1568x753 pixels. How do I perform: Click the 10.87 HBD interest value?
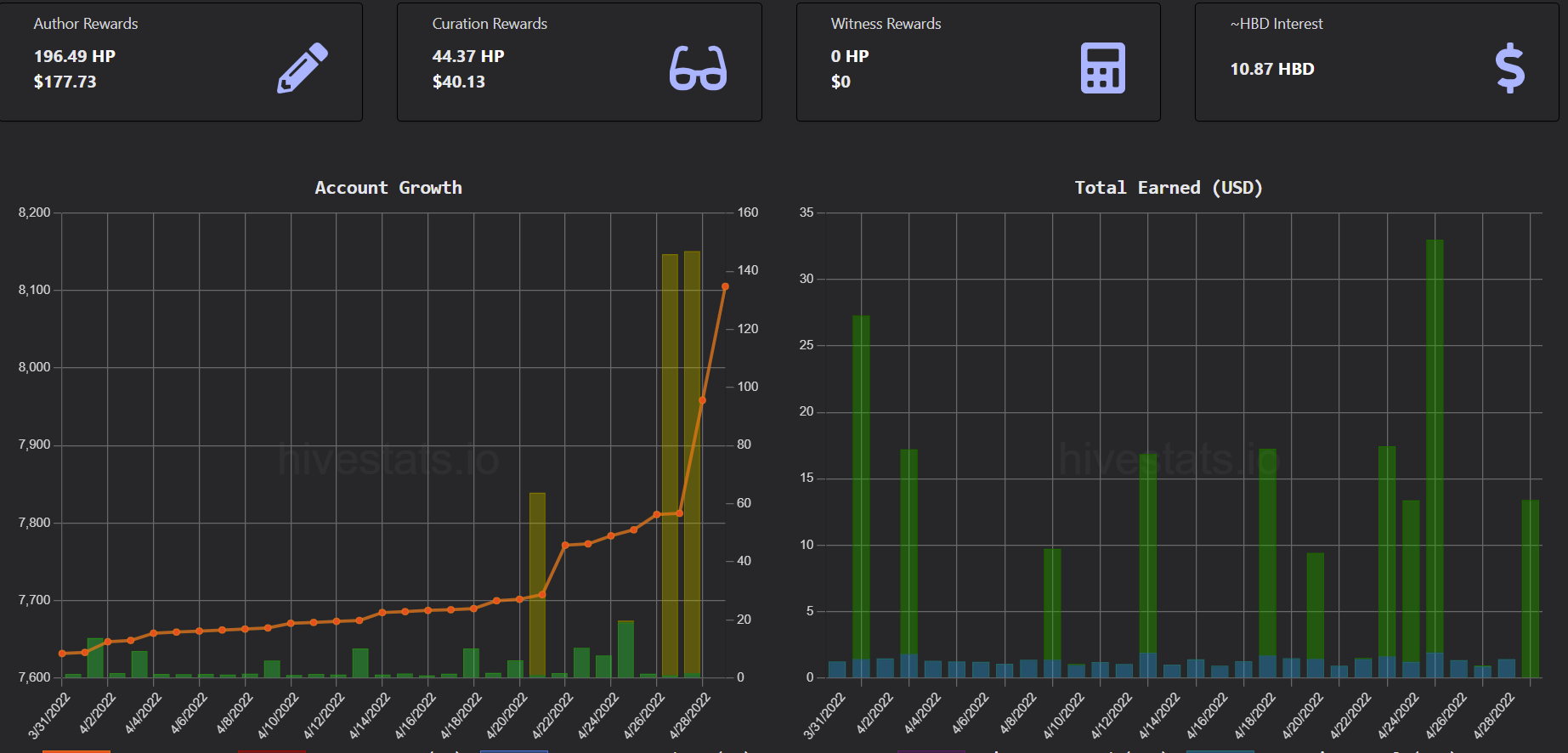pyautogui.click(x=1272, y=69)
